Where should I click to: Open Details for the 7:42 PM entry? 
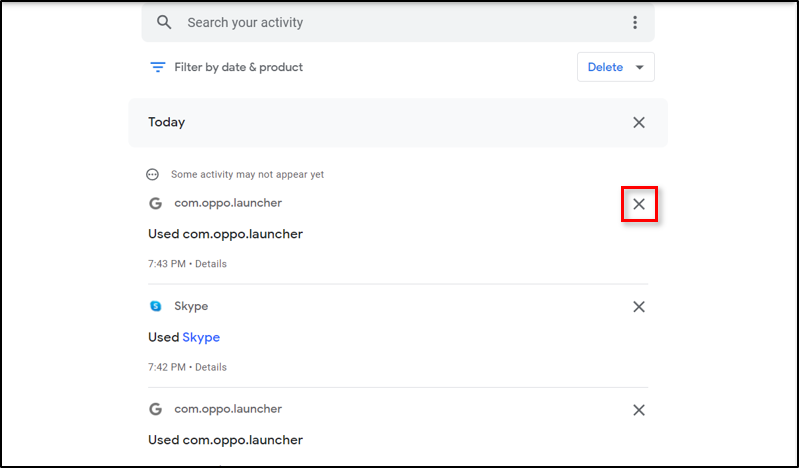point(211,367)
